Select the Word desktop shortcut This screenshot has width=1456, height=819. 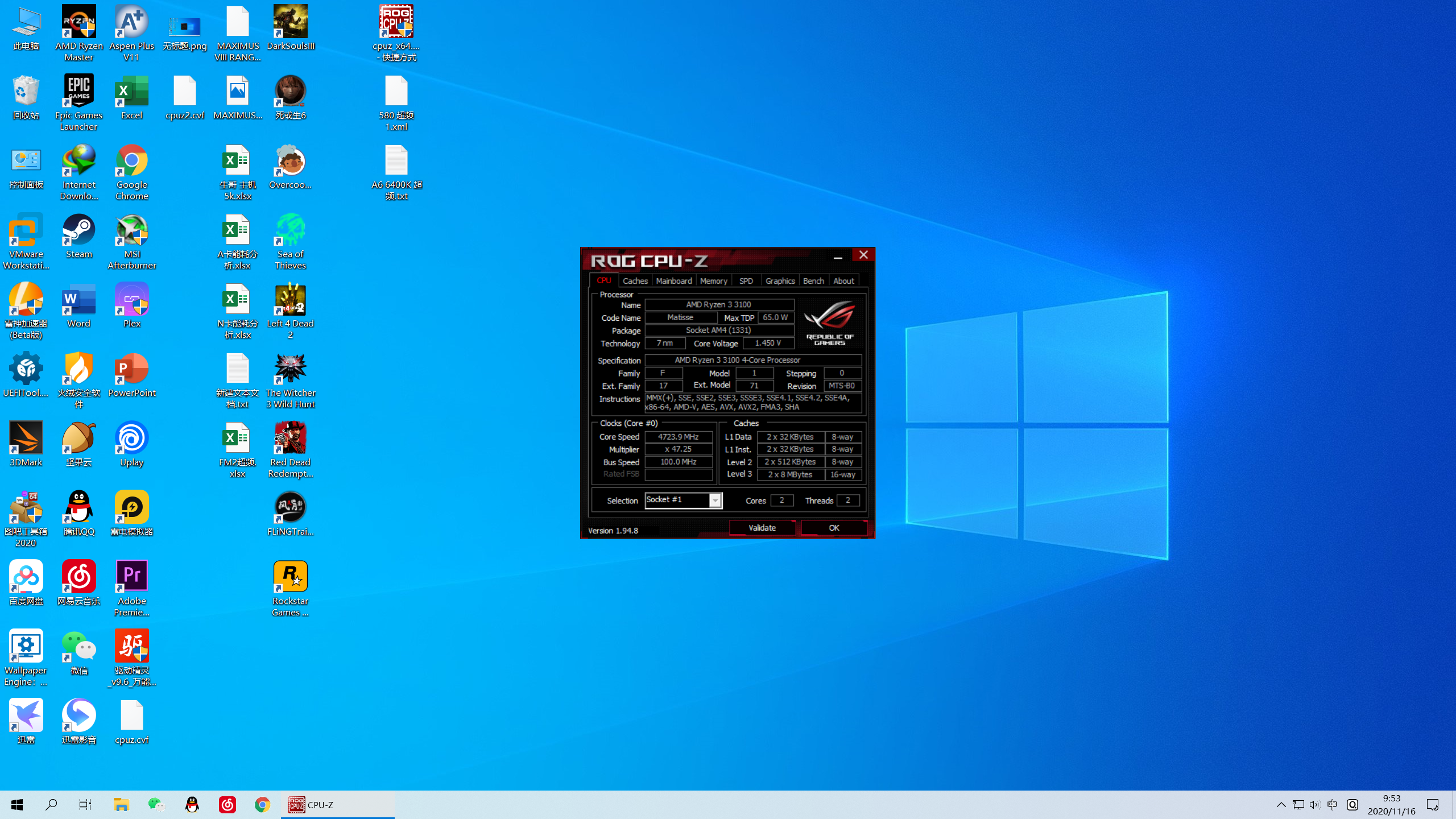[x=79, y=305]
